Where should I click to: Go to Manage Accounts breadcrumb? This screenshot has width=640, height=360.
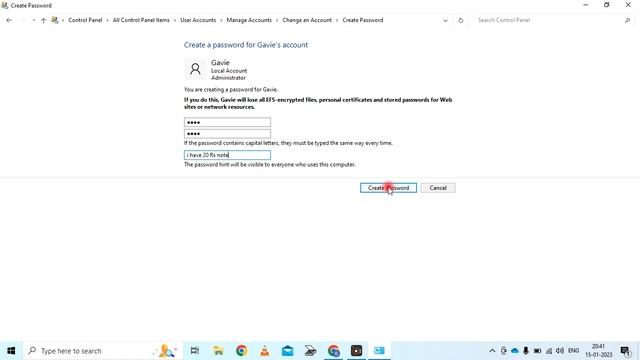[x=249, y=20]
